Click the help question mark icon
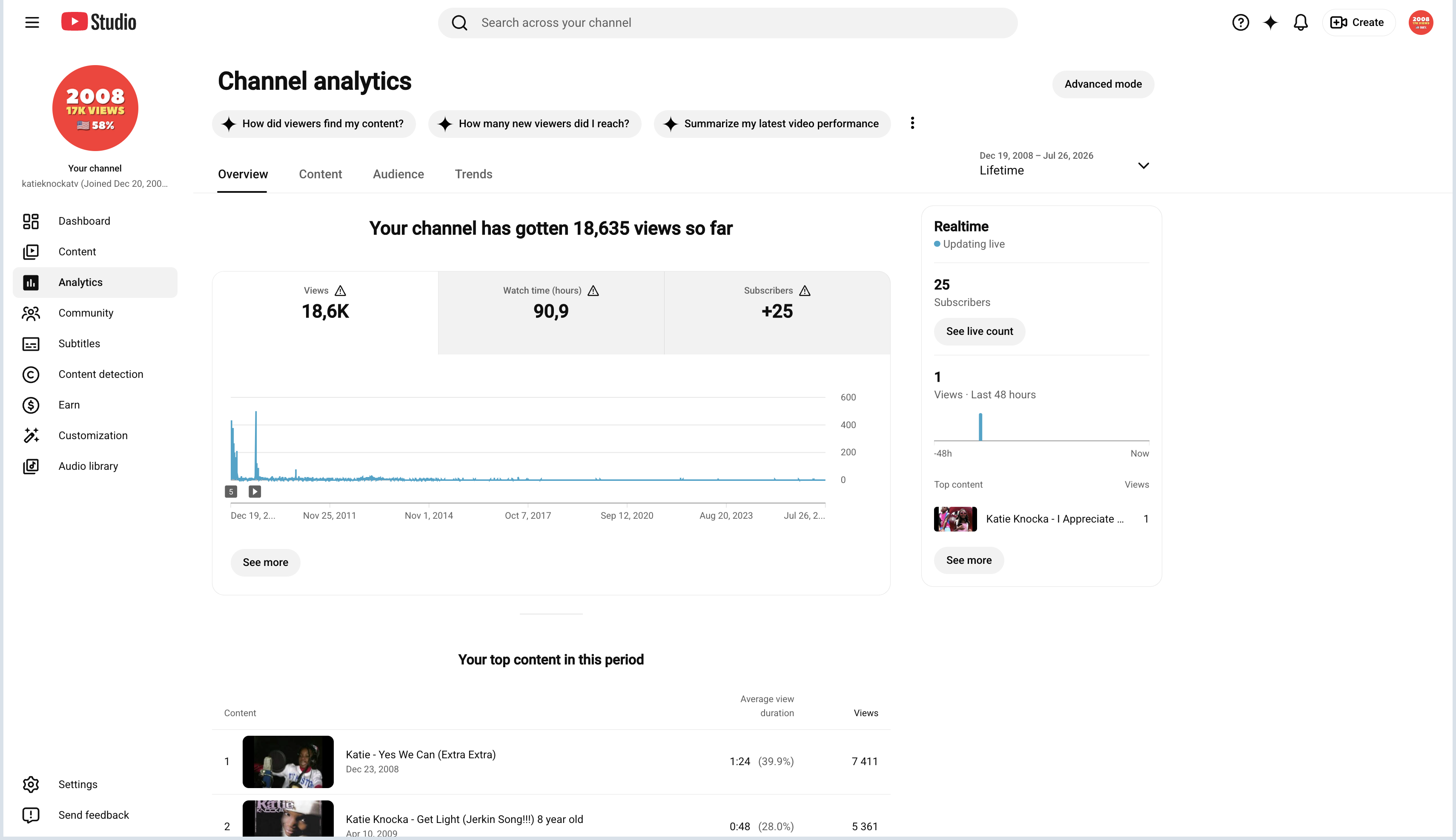The width and height of the screenshot is (1456, 840). click(x=1240, y=23)
